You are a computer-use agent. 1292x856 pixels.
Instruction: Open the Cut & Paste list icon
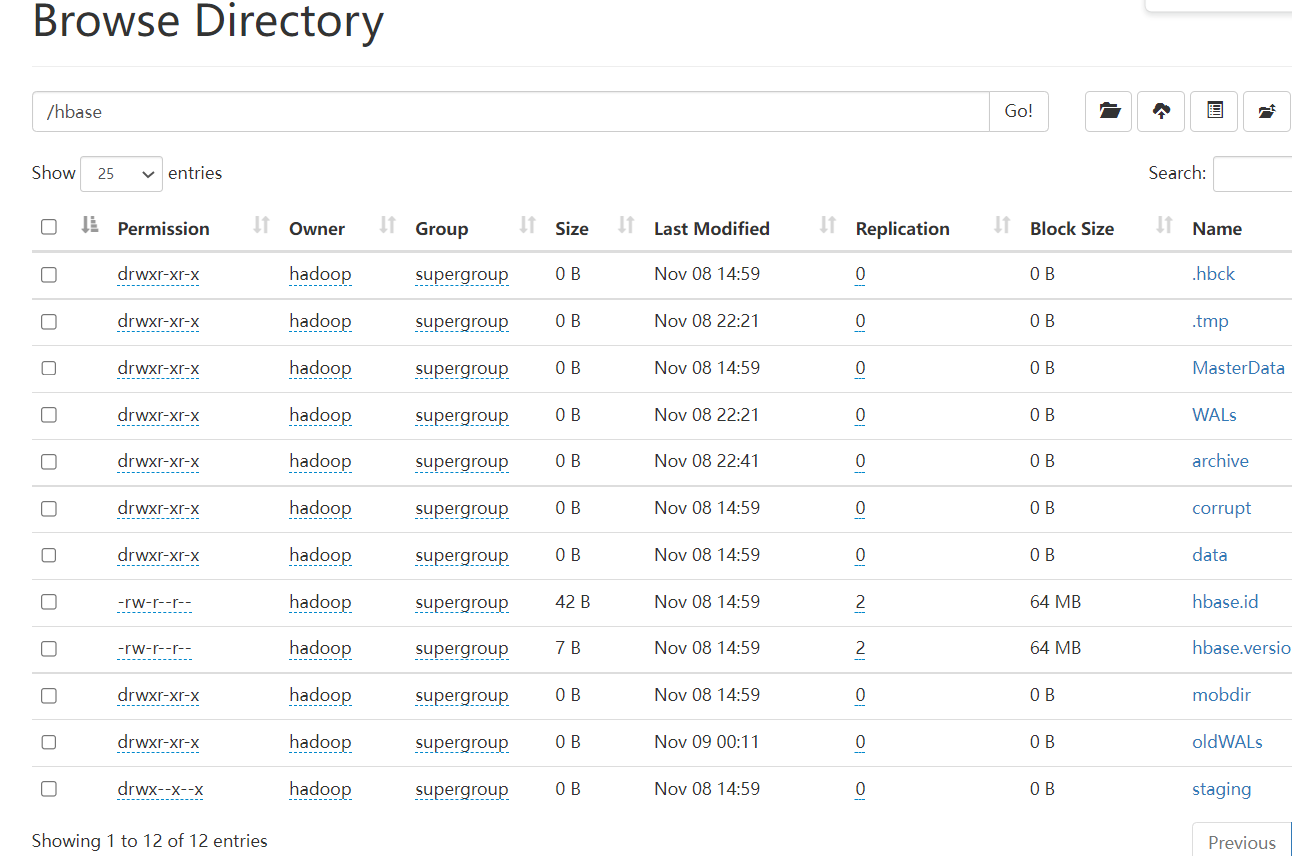pyautogui.click(x=1214, y=111)
